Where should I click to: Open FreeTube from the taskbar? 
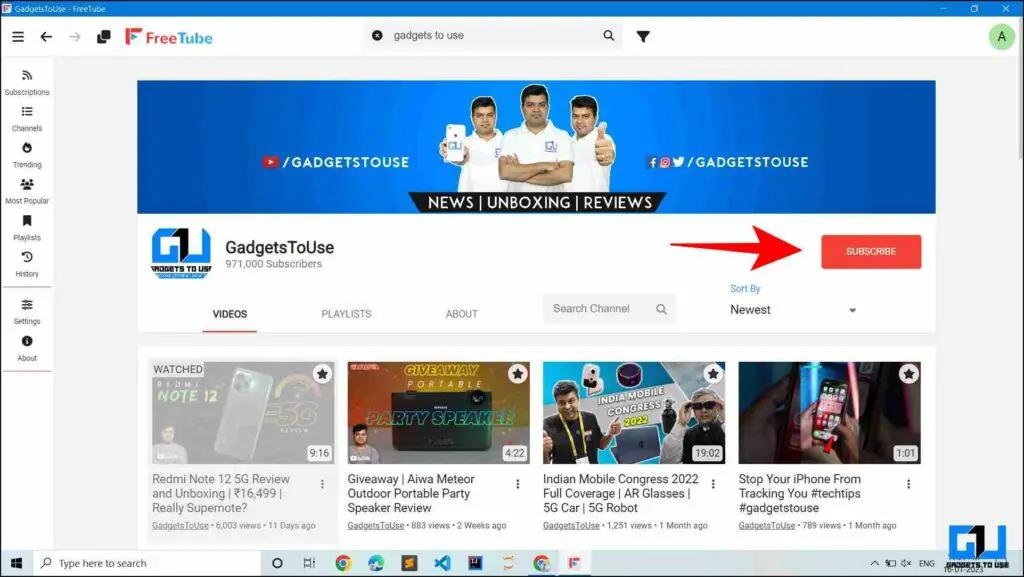(x=574, y=563)
